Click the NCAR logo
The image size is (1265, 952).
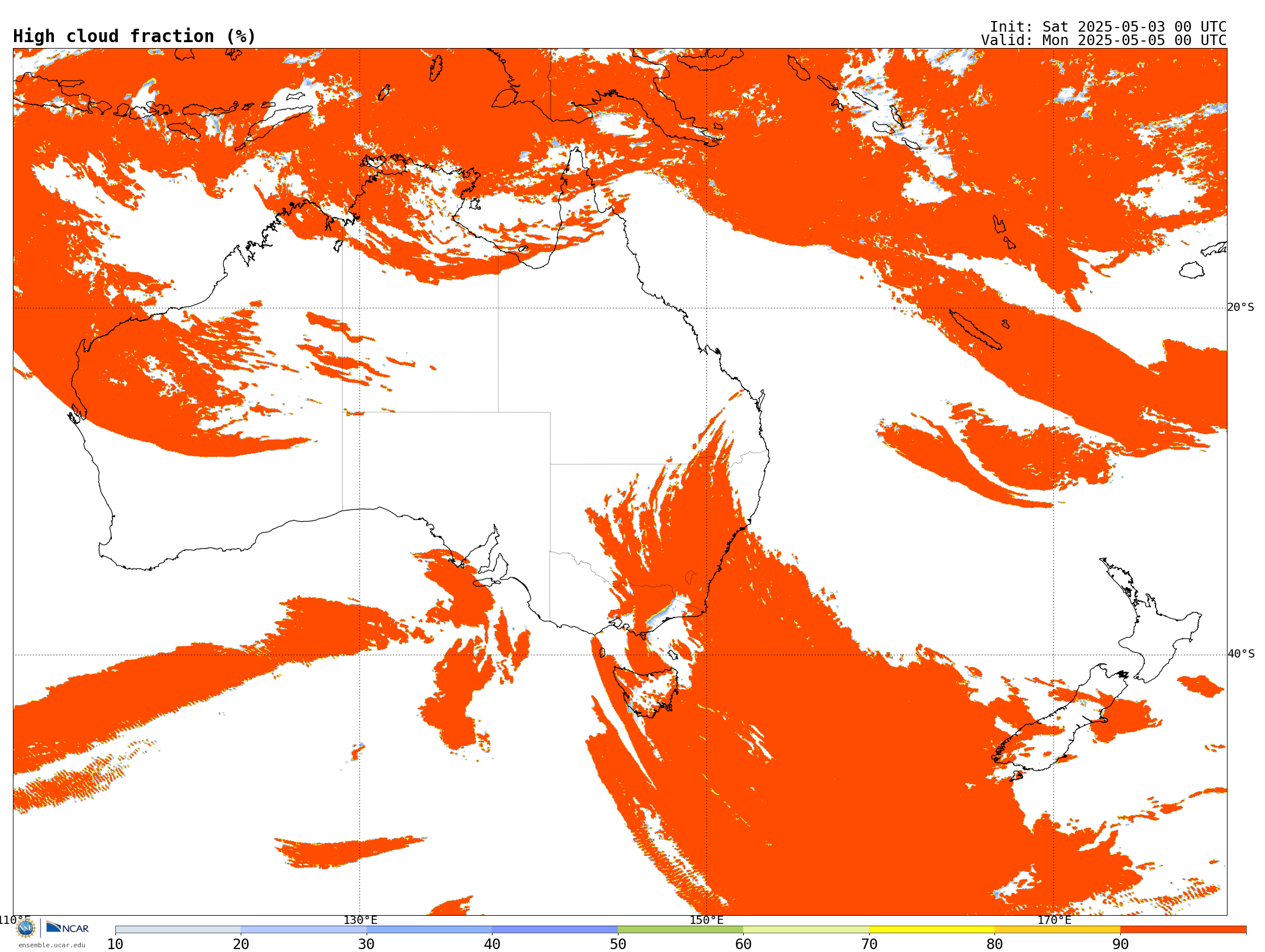tap(67, 927)
